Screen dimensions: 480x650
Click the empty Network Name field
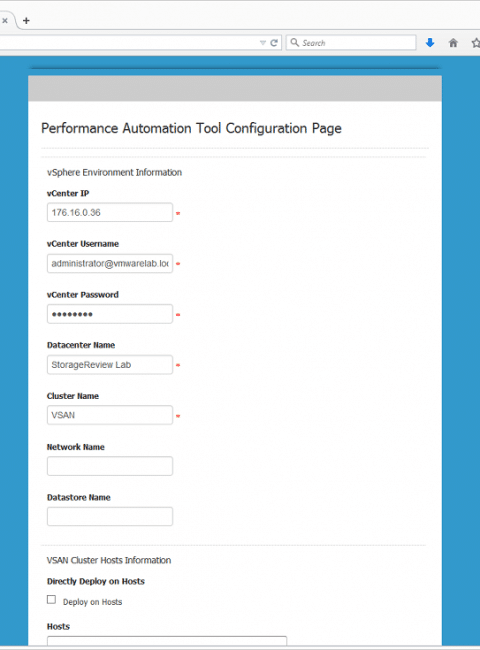pos(110,466)
